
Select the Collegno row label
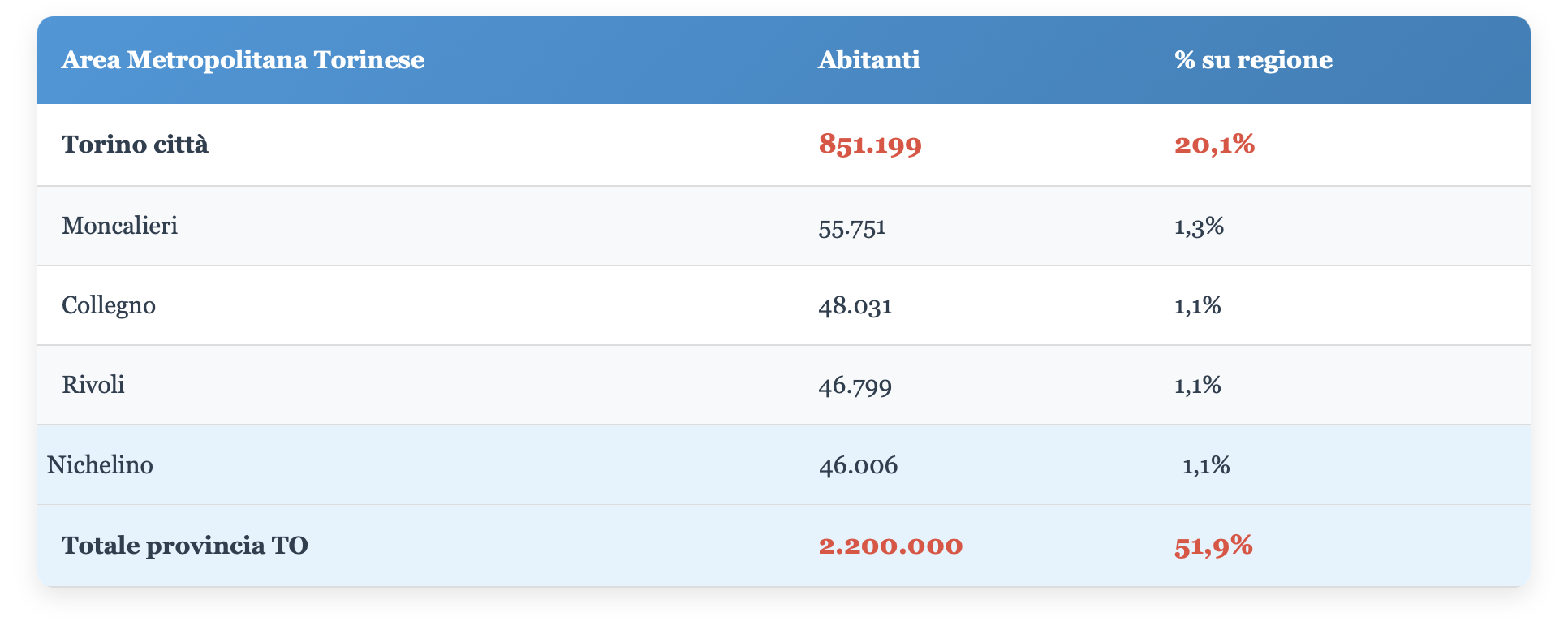[109, 305]
